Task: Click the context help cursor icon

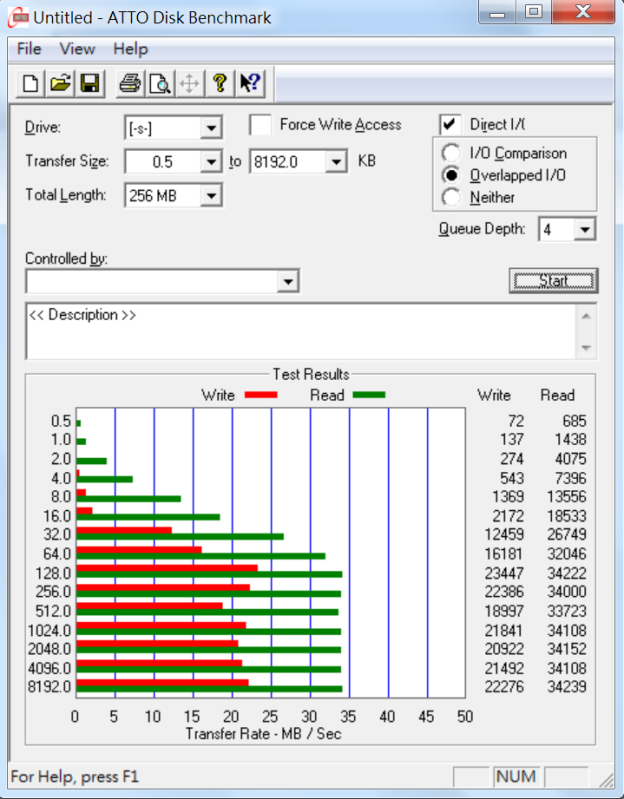Action: (x=250, y=83)
